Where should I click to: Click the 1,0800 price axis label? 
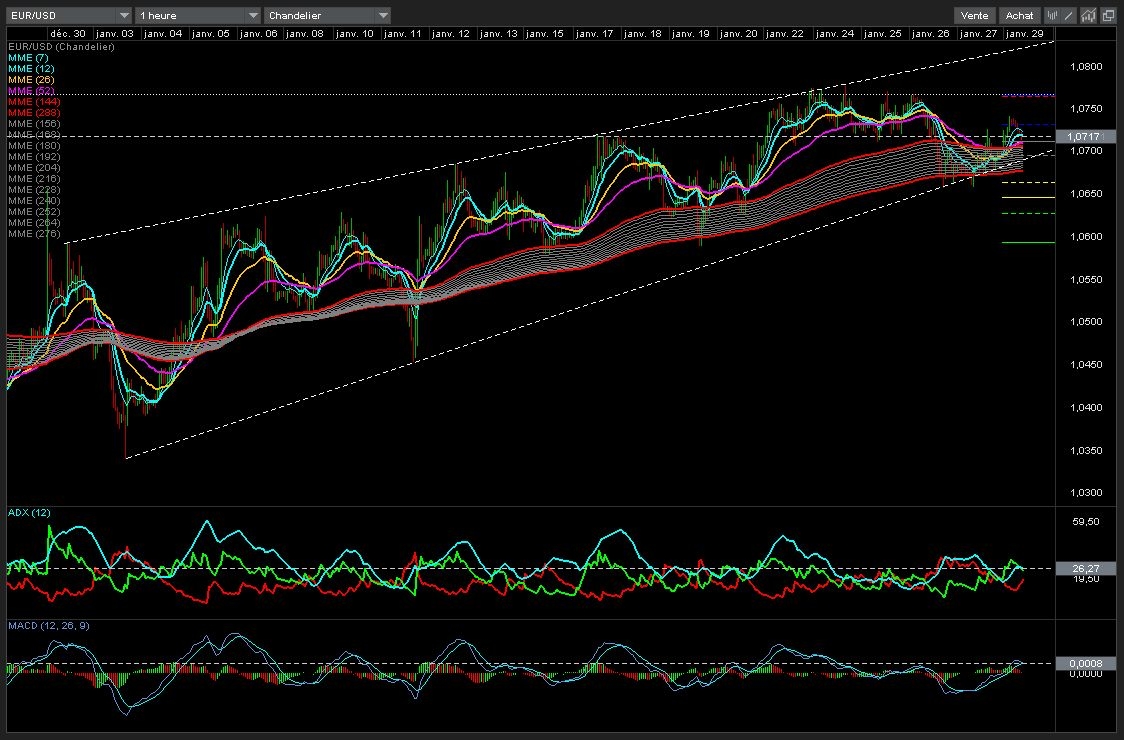coord(1085,67)
